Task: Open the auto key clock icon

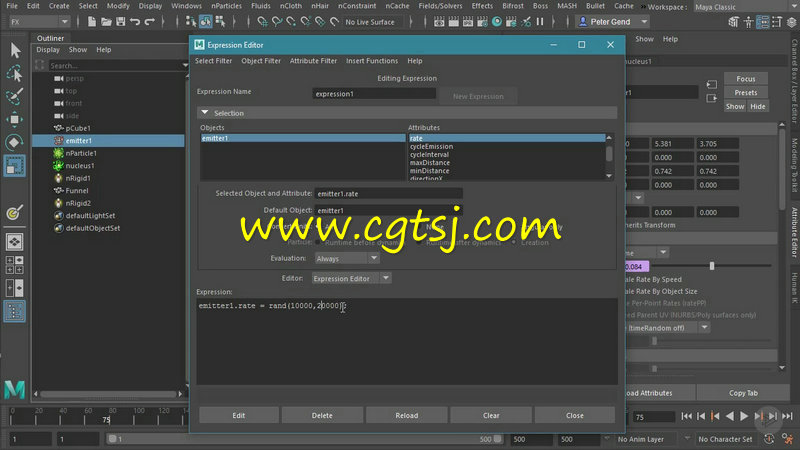Action: pos(769,439)
